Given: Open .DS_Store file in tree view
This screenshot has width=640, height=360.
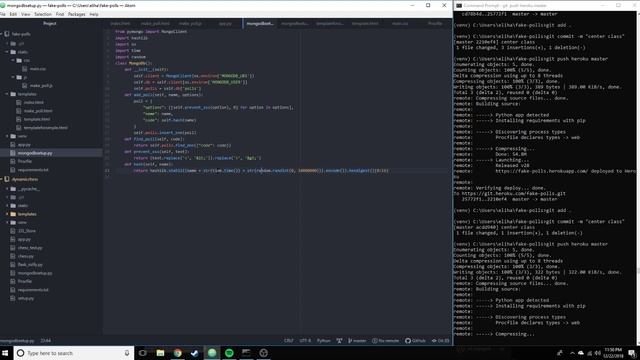Looking at the screenshot, I should coord(27,231).
